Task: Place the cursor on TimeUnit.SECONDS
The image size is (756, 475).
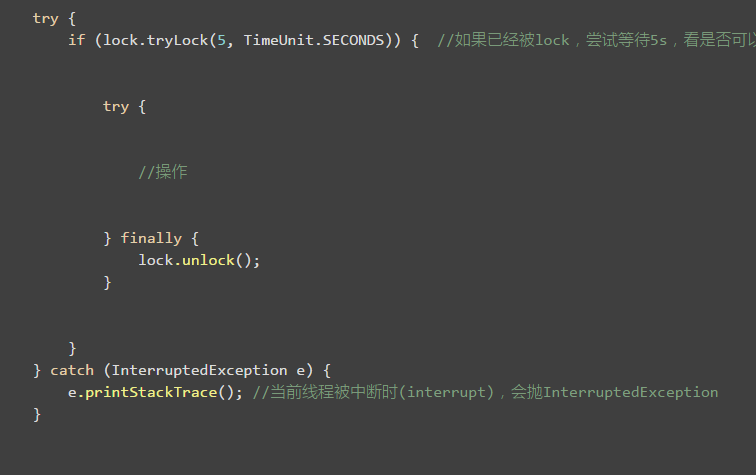Action: click(314, 40)
